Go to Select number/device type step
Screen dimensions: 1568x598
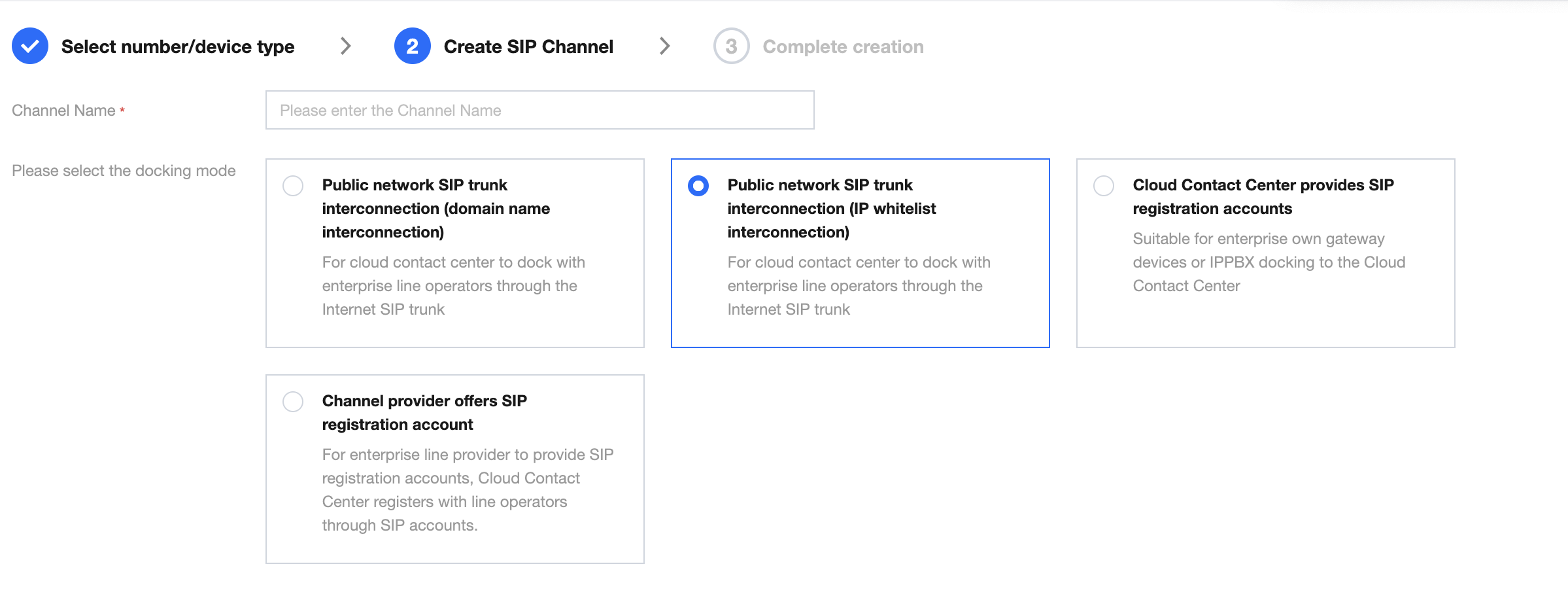coord(178,47)
